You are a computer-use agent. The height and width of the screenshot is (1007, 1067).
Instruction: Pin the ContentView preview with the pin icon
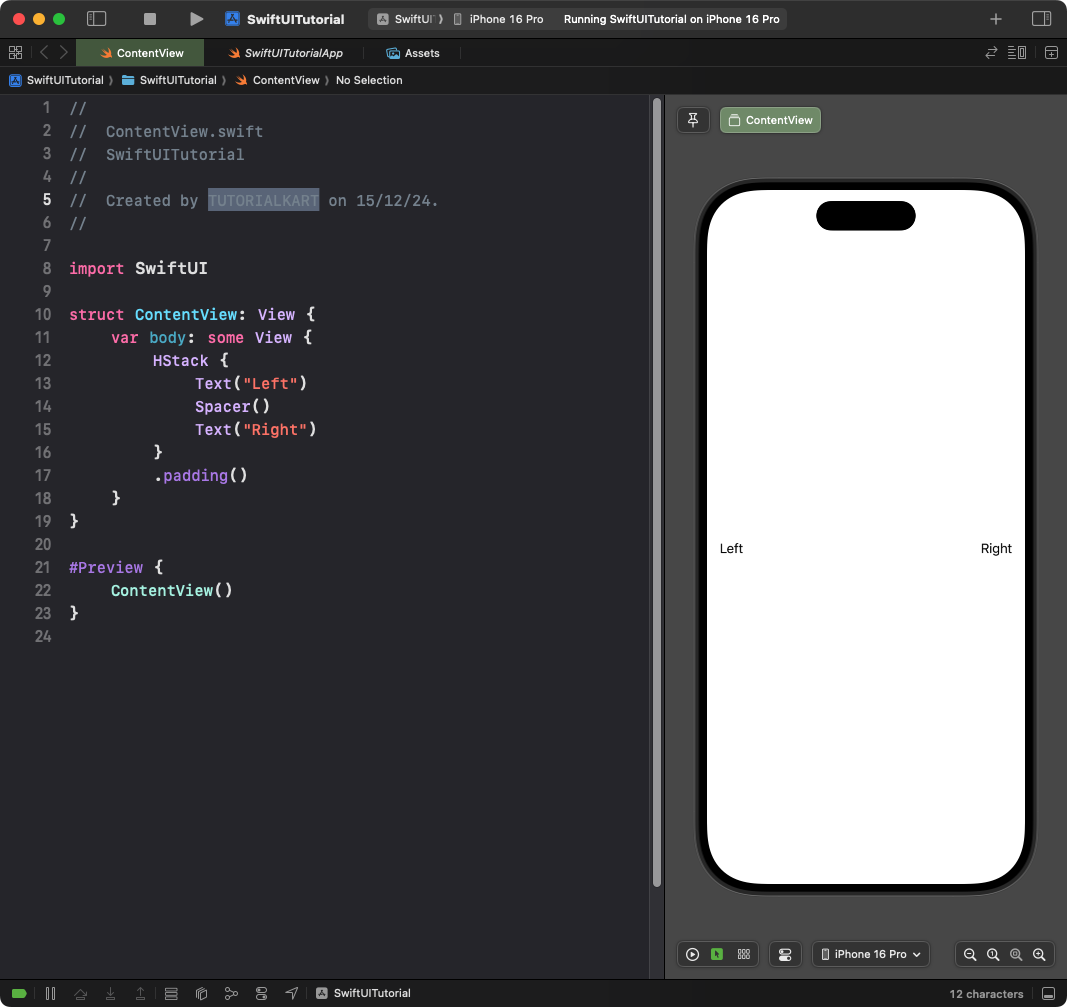click(x=693, y=119)
